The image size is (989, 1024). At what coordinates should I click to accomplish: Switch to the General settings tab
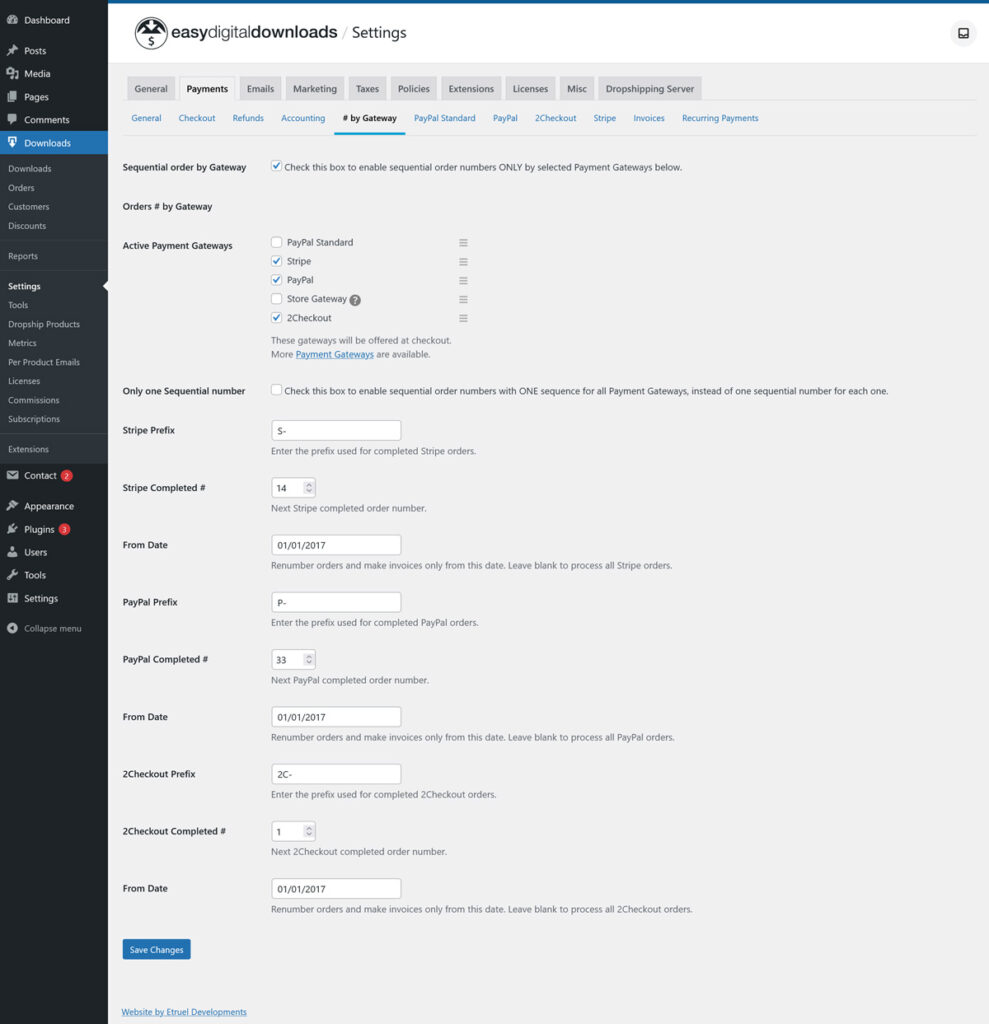[x=151, y=89]
